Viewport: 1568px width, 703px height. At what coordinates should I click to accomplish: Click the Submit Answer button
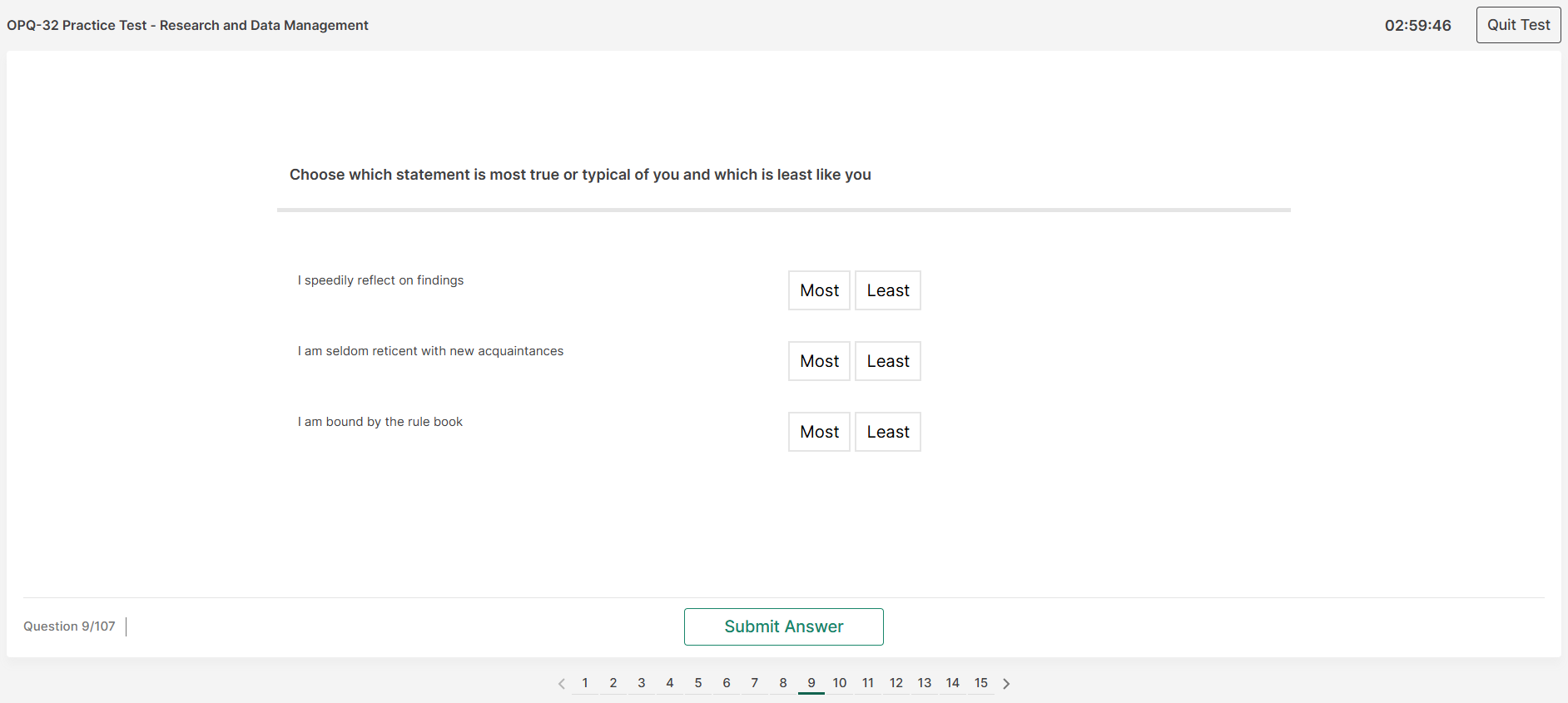pos(783,626)
